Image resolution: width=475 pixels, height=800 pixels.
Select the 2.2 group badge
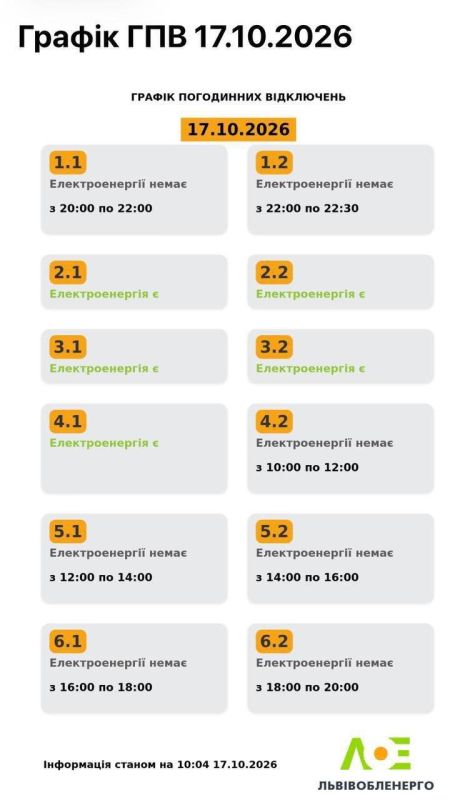coord(274,272)
